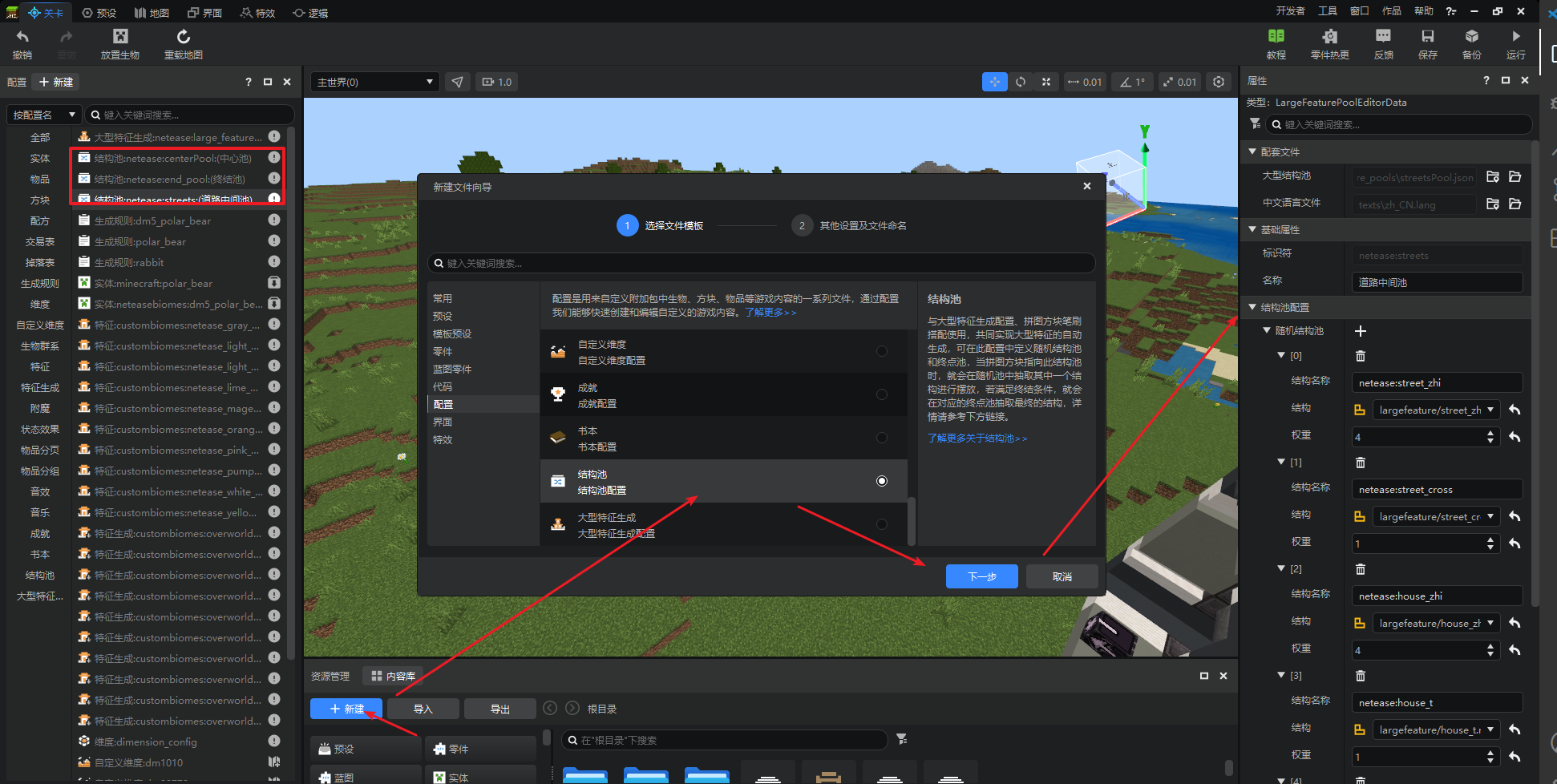Viewport: 1557px width, 784px height.
Task: Click the resource search filter icon
Action: click(901, 739)
